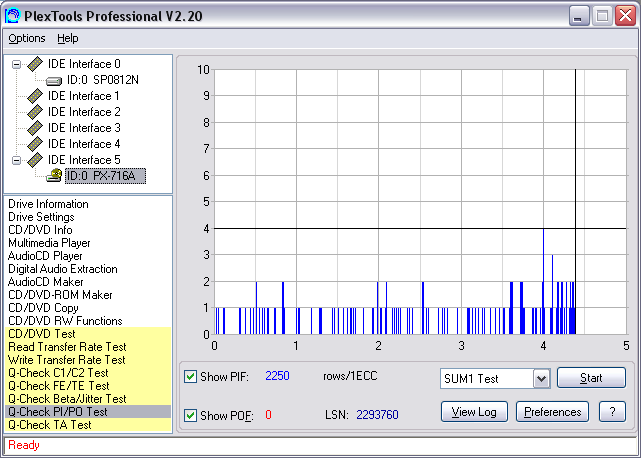Select IDE Interface 1 label
Image resolution: width=641 pixels, height=458 pixels.
coord(84,96)
